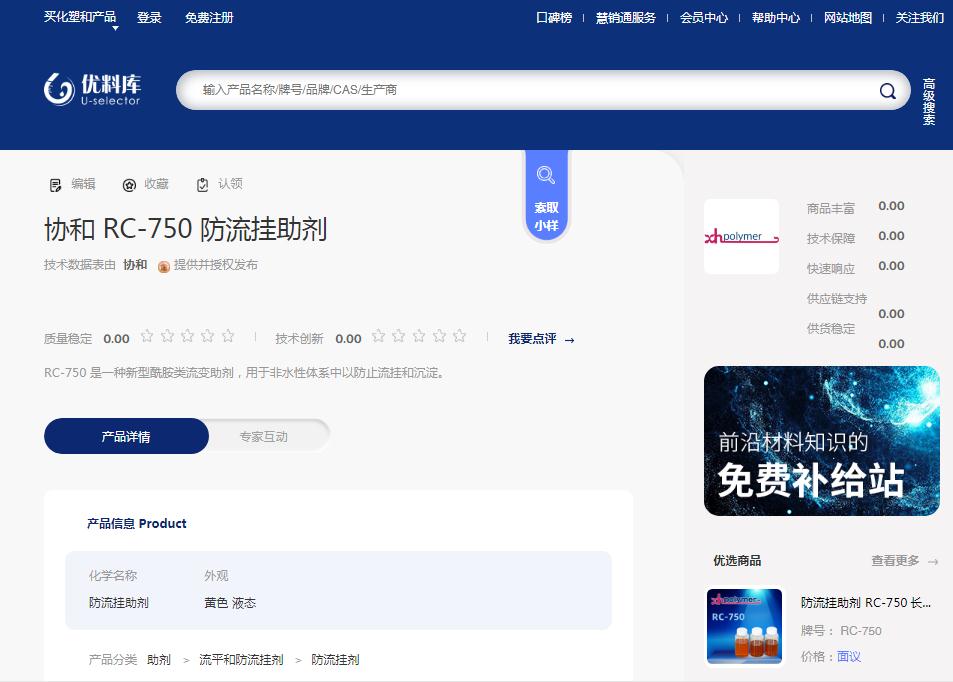Click the 协和 supplier name

point(135,264)
